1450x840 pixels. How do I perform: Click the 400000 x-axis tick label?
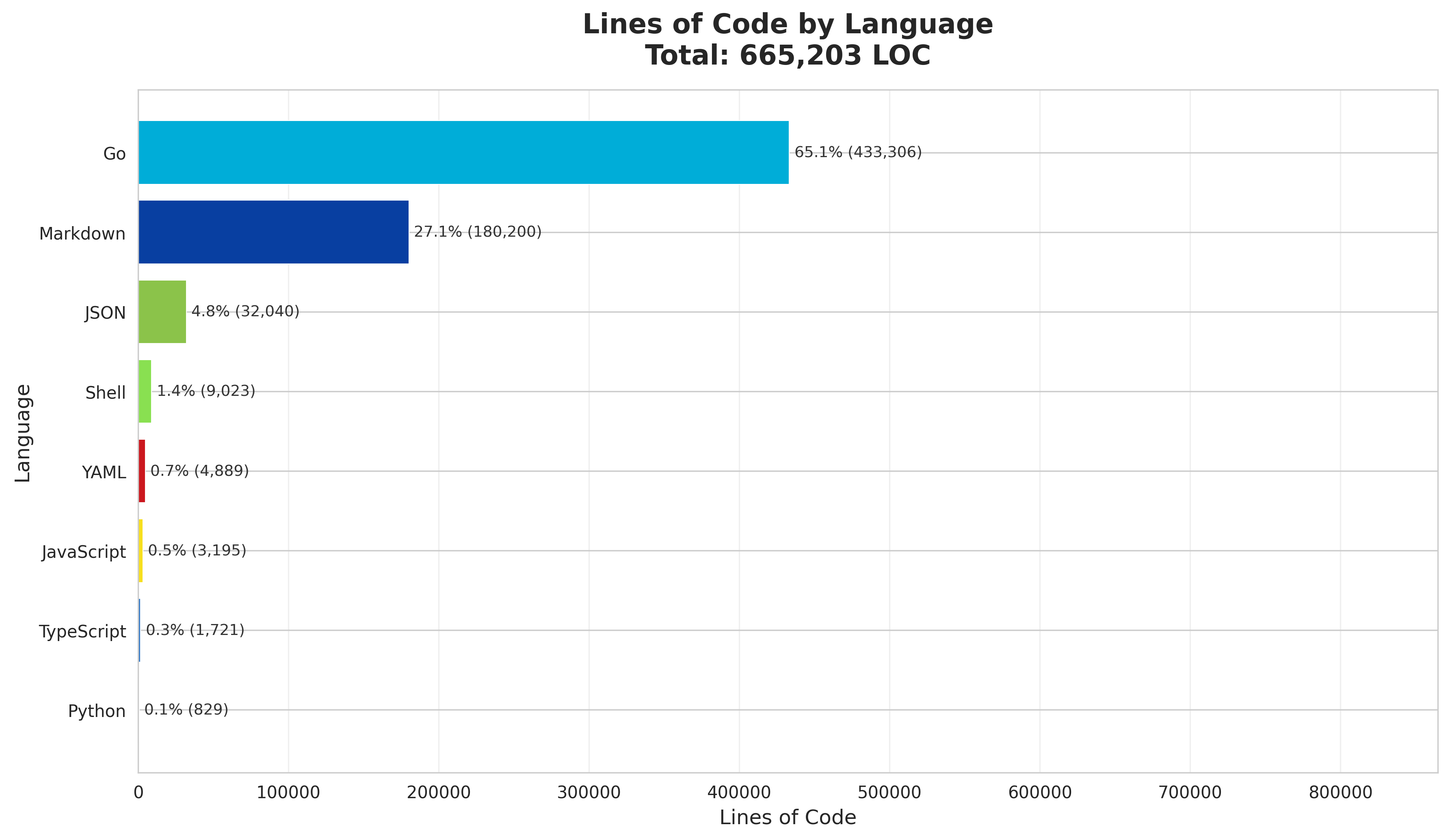point(739,793)
